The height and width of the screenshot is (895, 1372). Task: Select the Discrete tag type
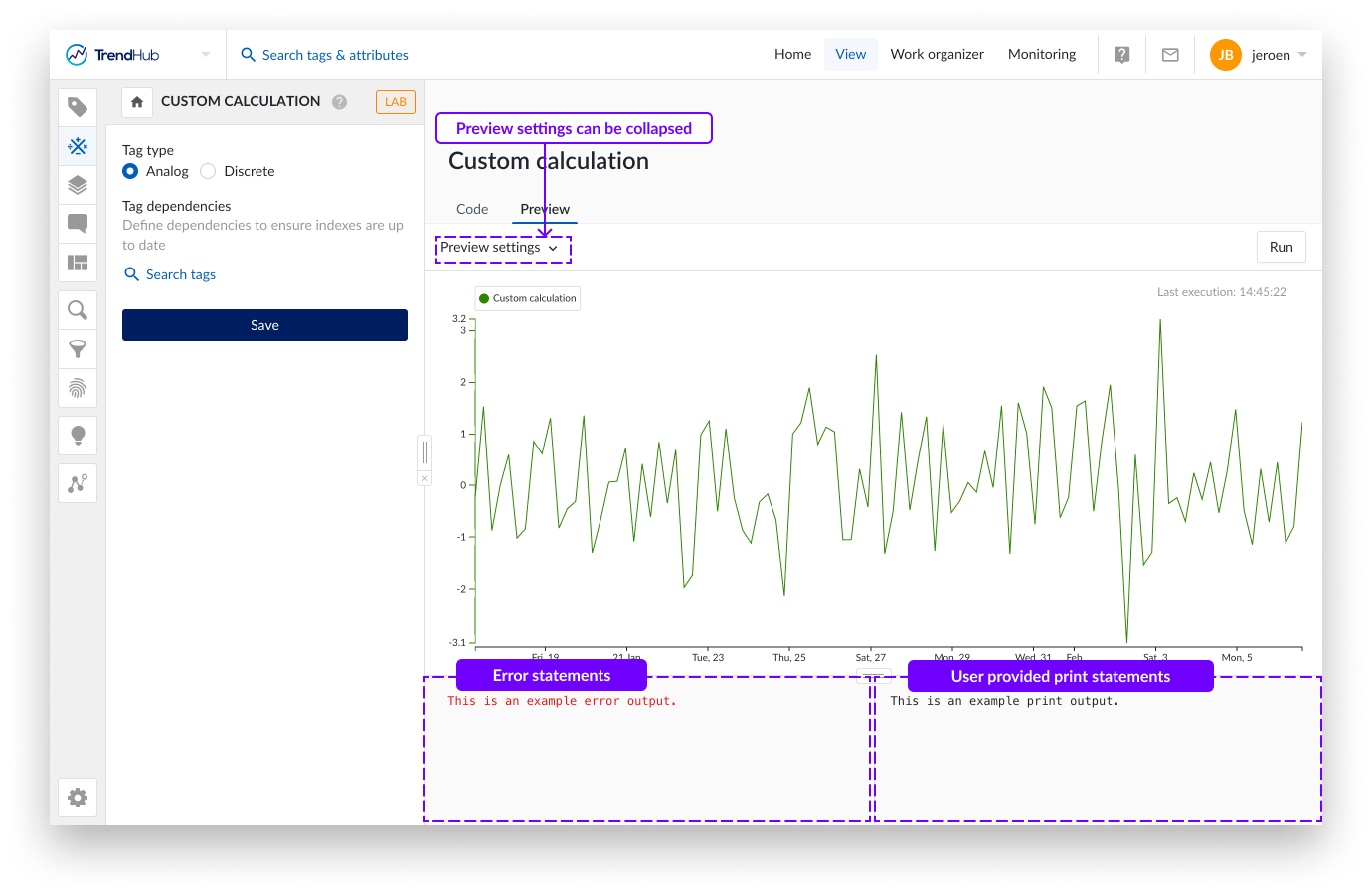[x=208, y=171]
